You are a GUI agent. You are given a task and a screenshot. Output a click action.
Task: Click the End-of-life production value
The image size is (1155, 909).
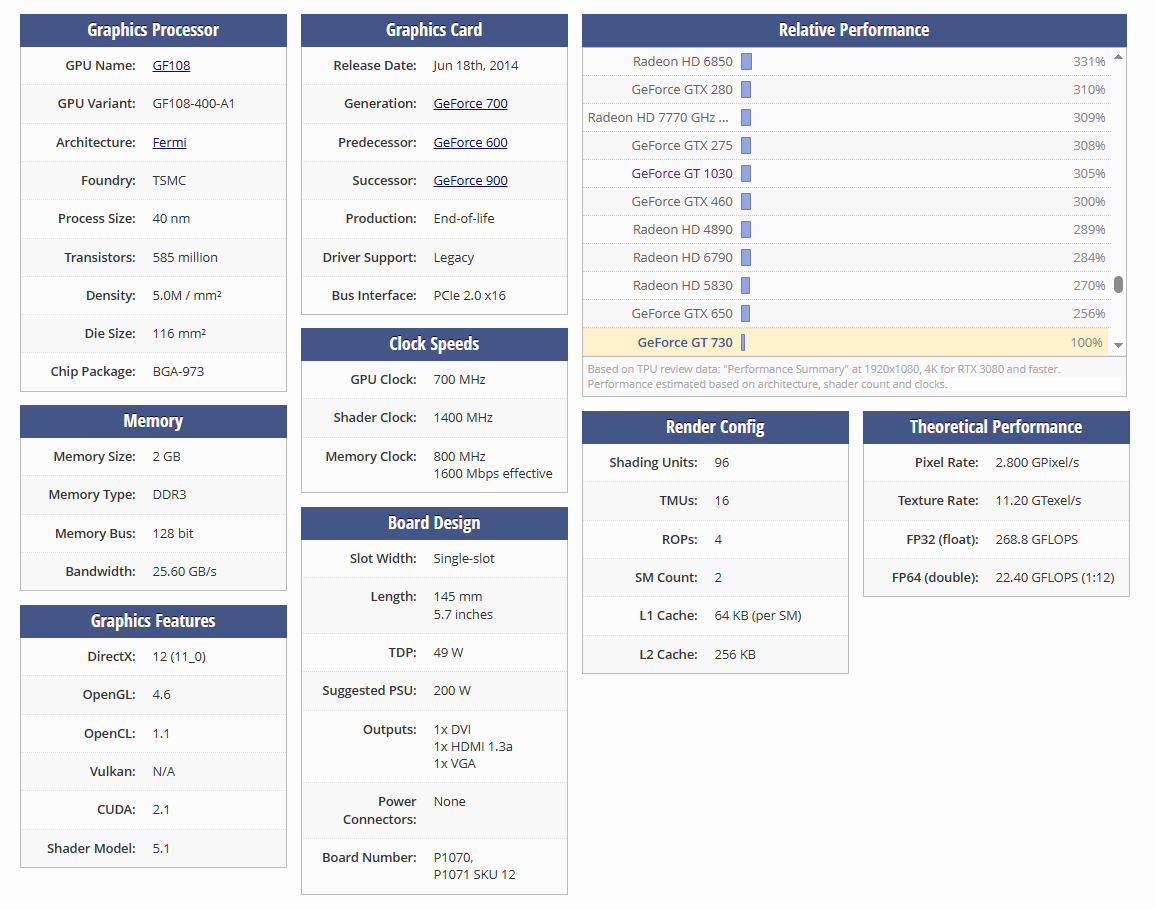(x=464, y=219)
